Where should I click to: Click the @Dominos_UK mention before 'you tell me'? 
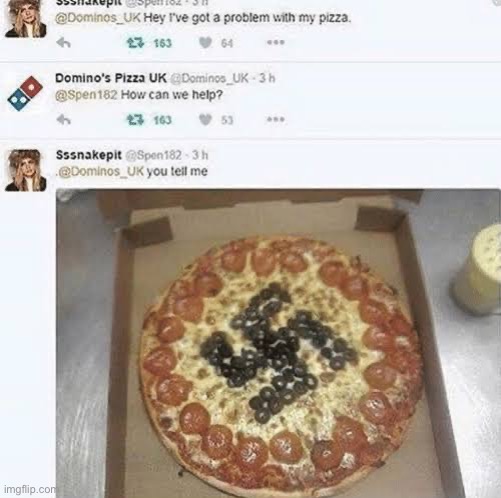point(100,172)
